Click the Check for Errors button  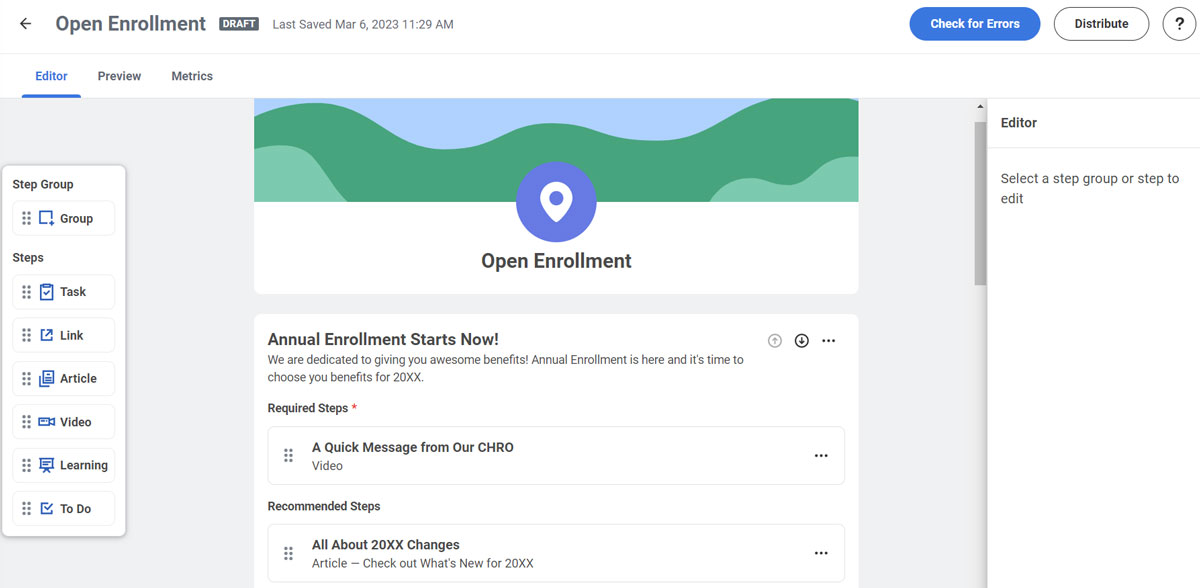point(975,24)
